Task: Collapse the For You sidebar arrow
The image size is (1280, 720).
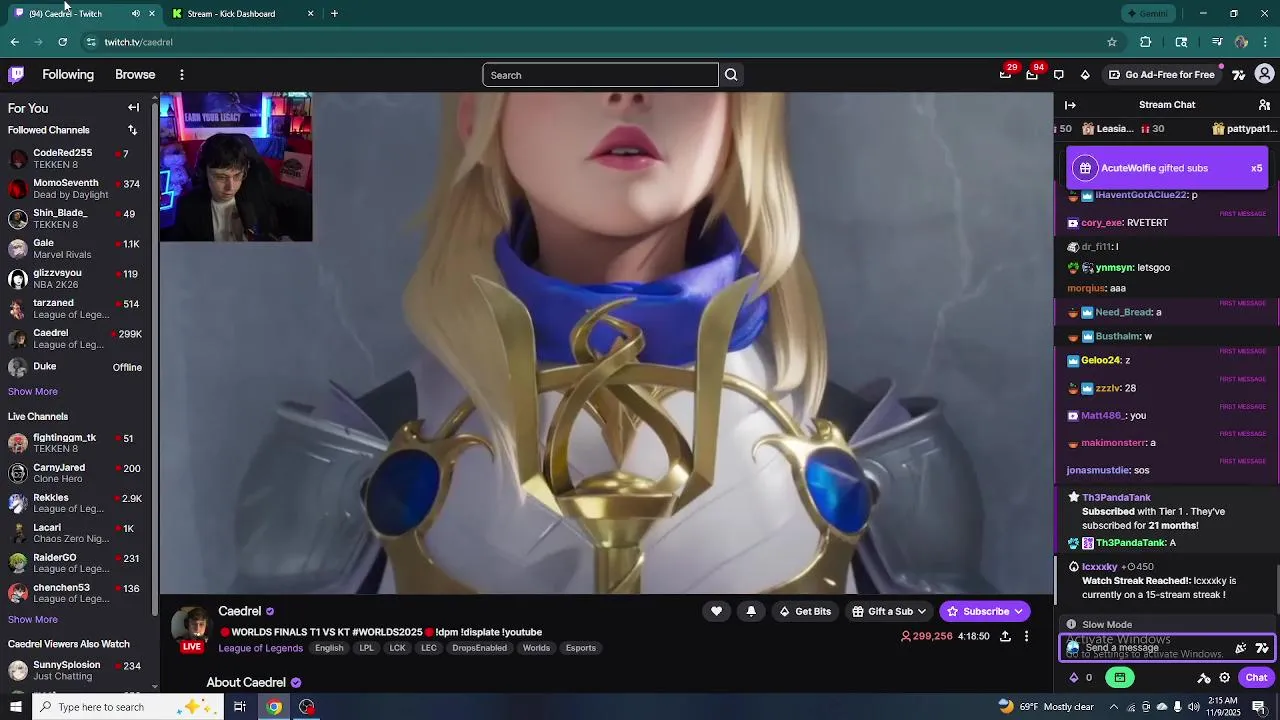Action: [133, 107]
